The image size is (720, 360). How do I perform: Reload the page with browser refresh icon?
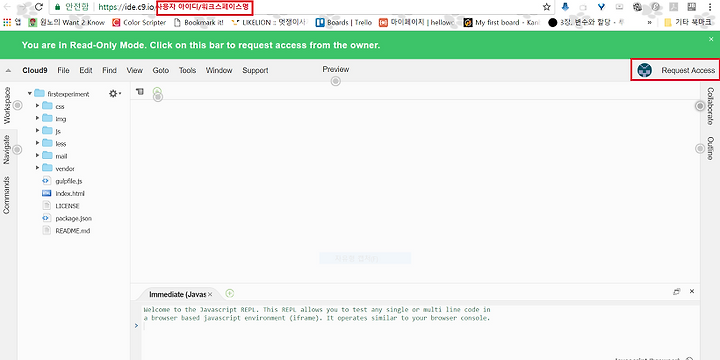[39, 7]
